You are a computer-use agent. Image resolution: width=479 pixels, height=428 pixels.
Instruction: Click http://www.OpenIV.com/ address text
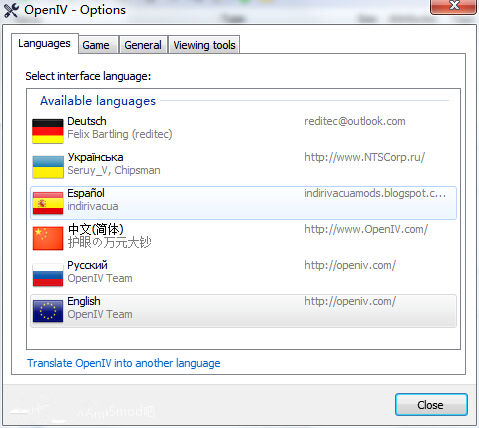[x=366, y=229]
